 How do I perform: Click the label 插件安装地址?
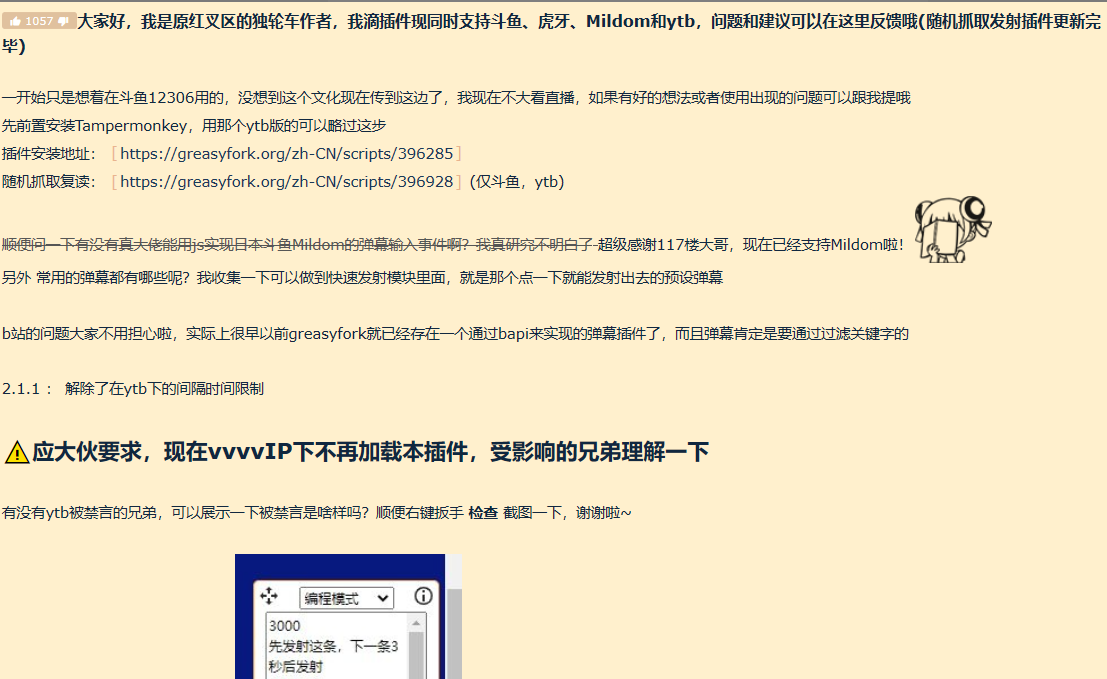(48, 153)
